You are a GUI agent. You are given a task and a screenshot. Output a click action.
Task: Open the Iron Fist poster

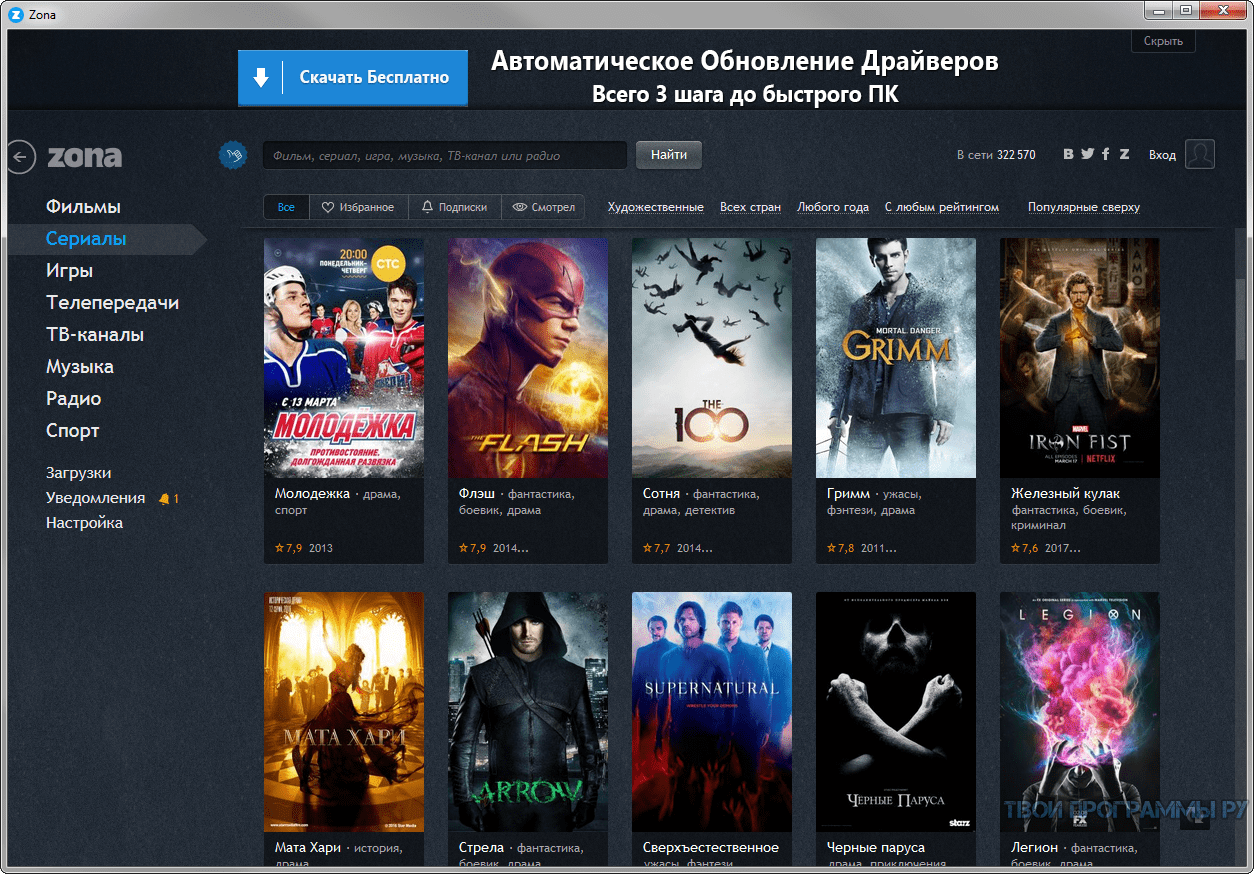[x=1080, y=358]
